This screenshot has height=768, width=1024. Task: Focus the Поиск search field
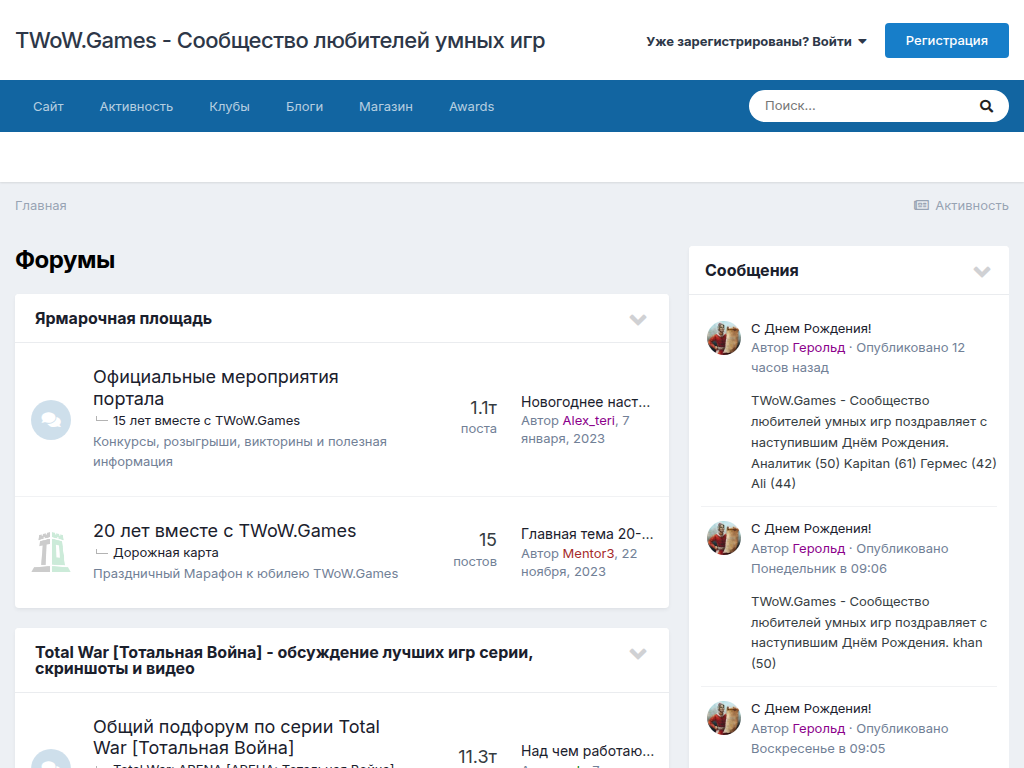(x=860, y=106)
